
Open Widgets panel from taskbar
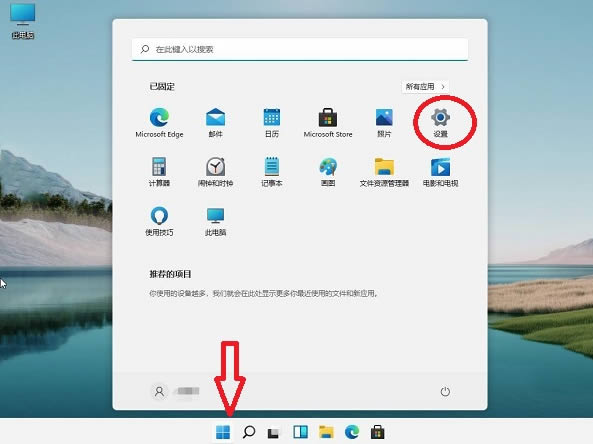point(300,432)
